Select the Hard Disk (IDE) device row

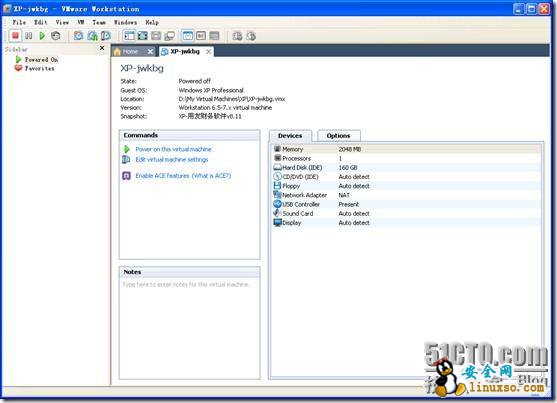pos(407,168)
